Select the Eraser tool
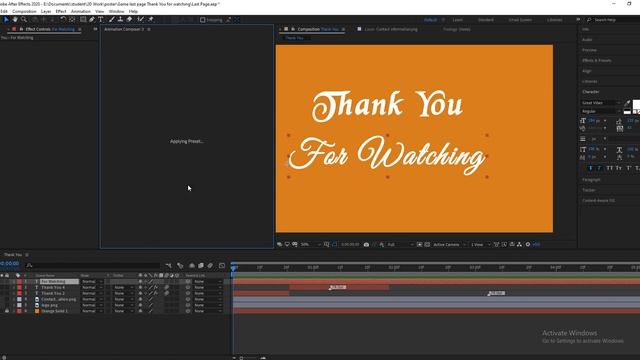This screenshot has height=360, width=640. tap(129, 20)
